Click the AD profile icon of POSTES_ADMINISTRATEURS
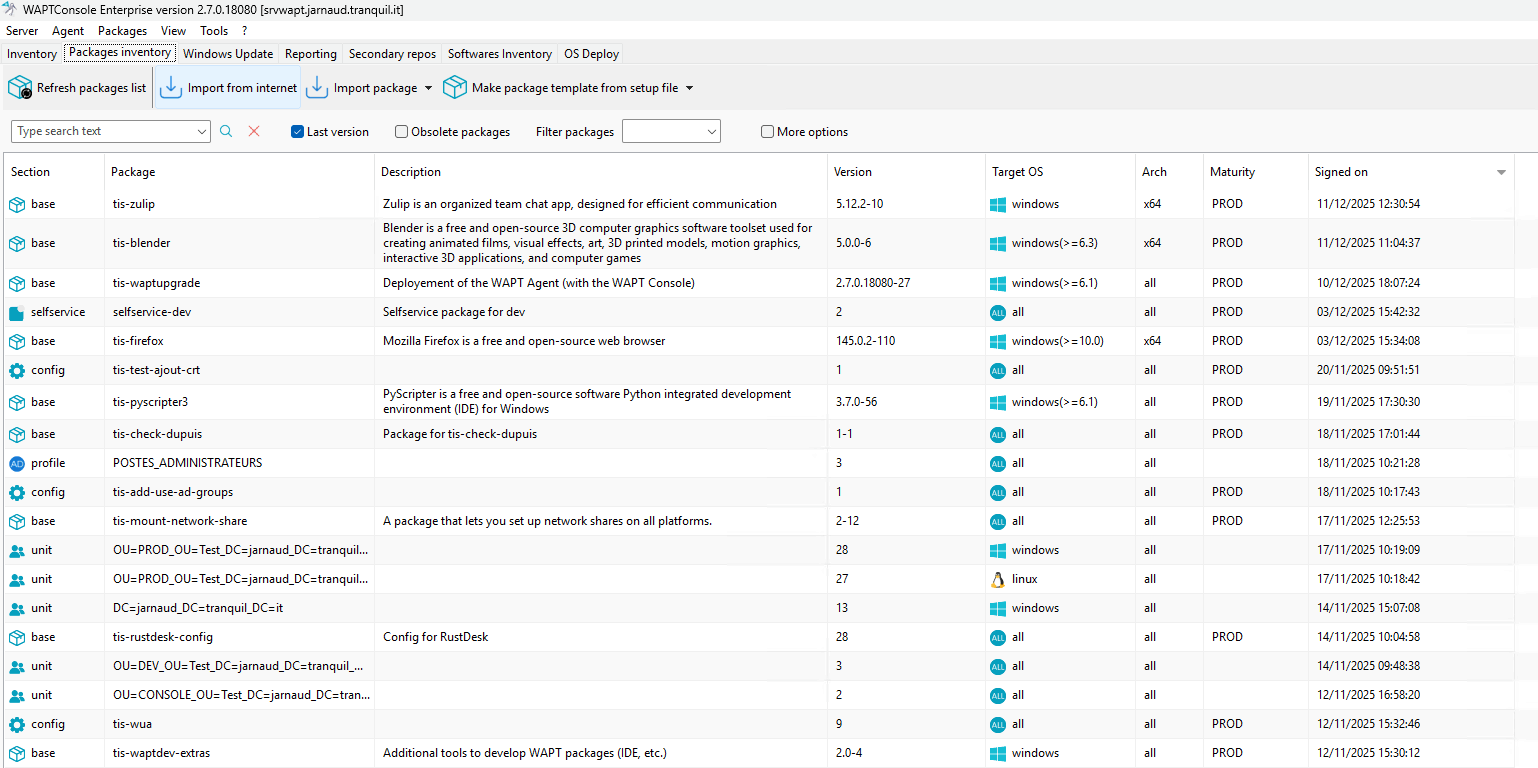The height and width of the screenshot is (768, 1538). 17,463
